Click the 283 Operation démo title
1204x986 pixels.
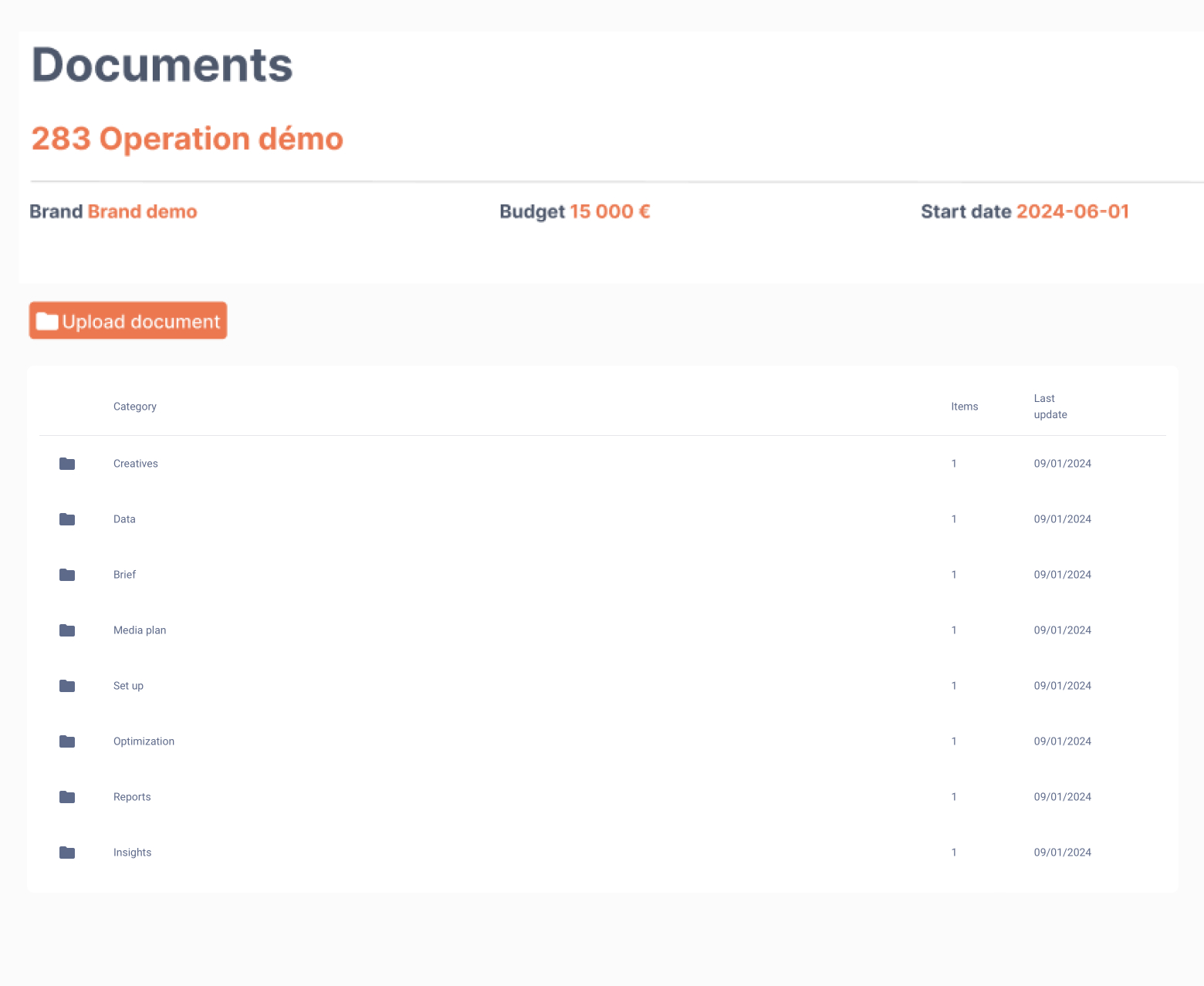(x=188, y=139)
